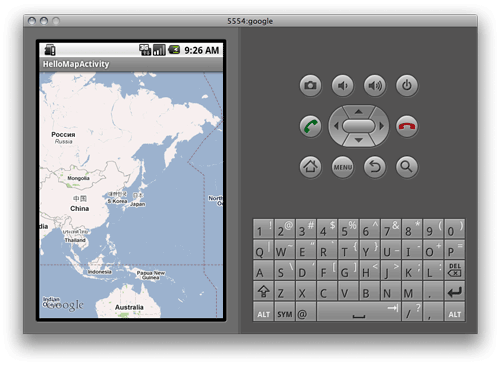Click the D-pad right arrow
Viewport: 500px width, 365px height.
[x=382, y=126]
